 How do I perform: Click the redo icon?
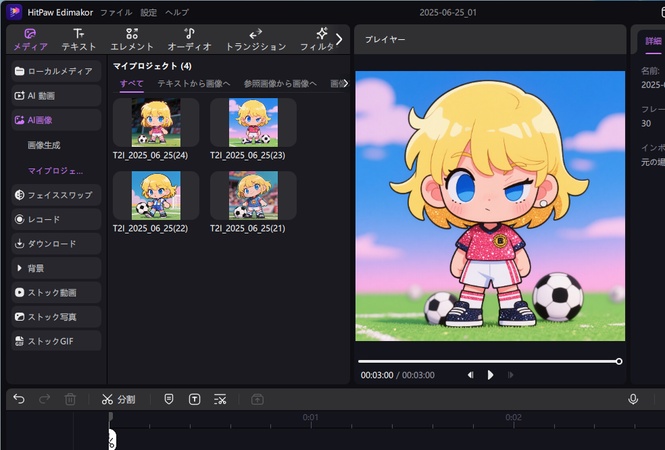[45, 399]
